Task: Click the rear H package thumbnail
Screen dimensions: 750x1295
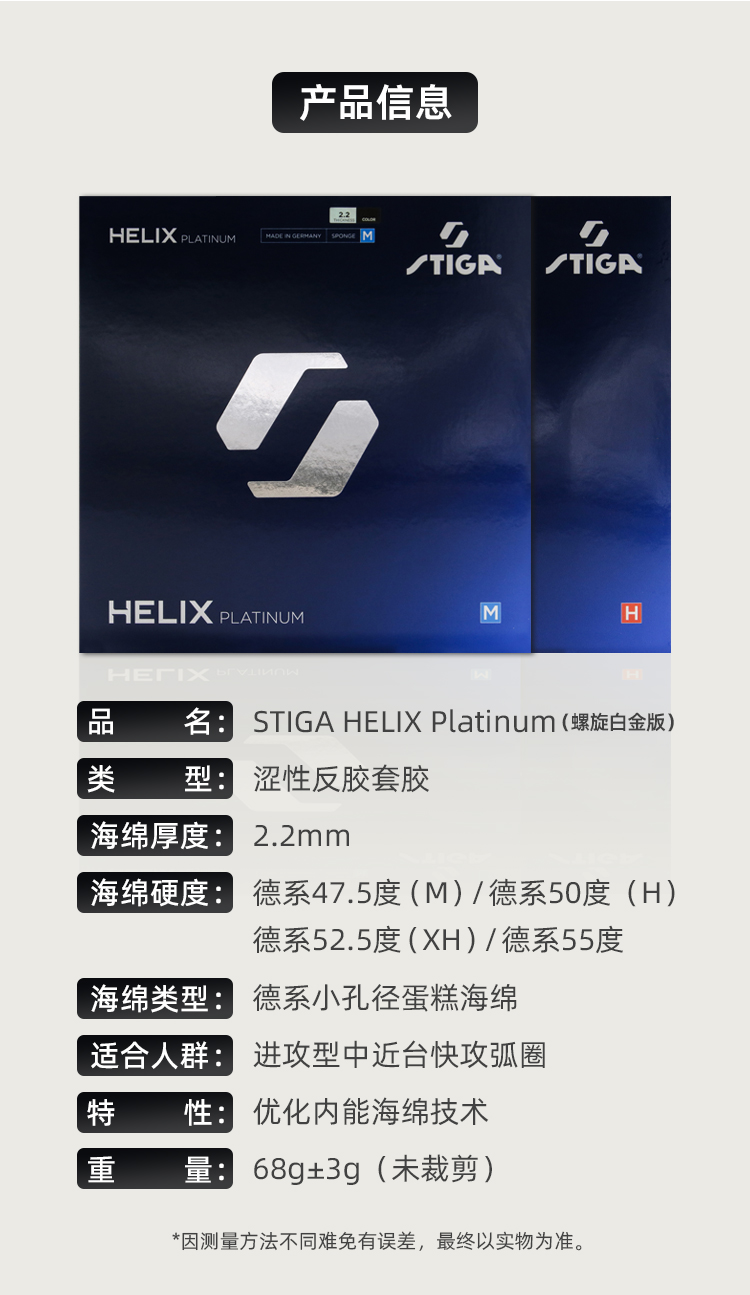Action: 601,424
